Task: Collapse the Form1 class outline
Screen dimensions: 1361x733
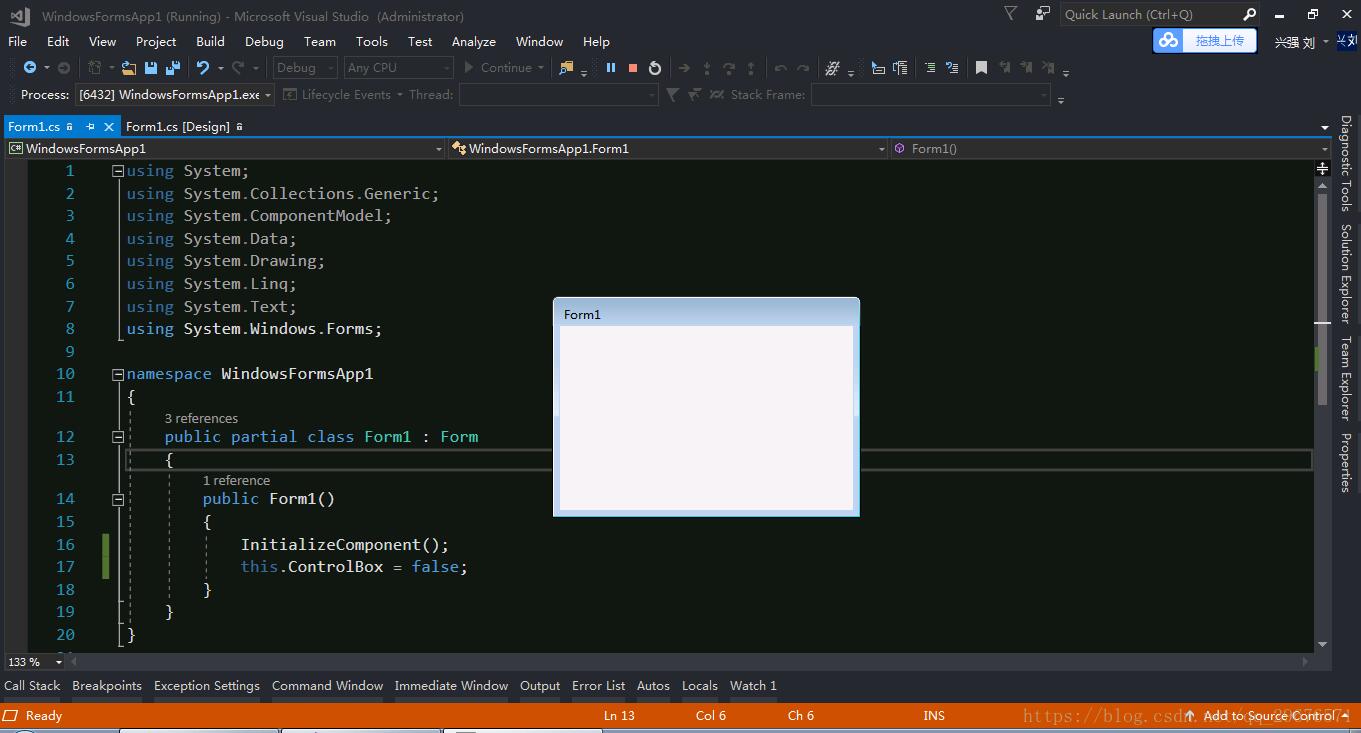Action: [x=118, y=437]
